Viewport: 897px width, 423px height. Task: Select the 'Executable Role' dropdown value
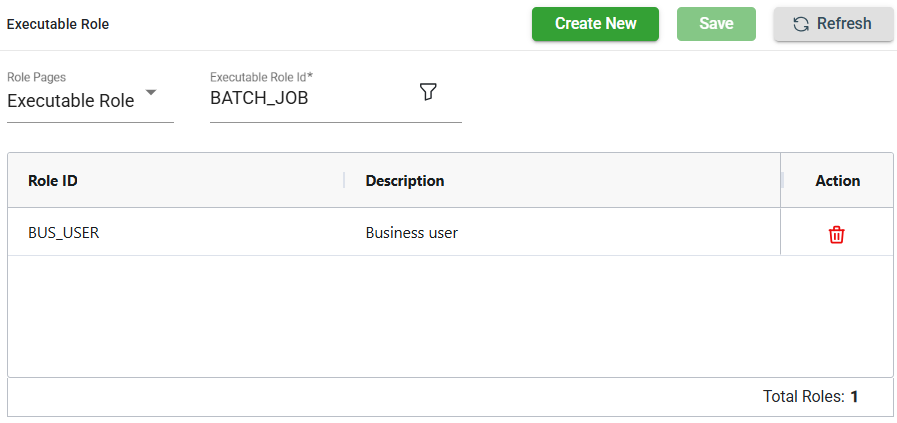point(71,101)
